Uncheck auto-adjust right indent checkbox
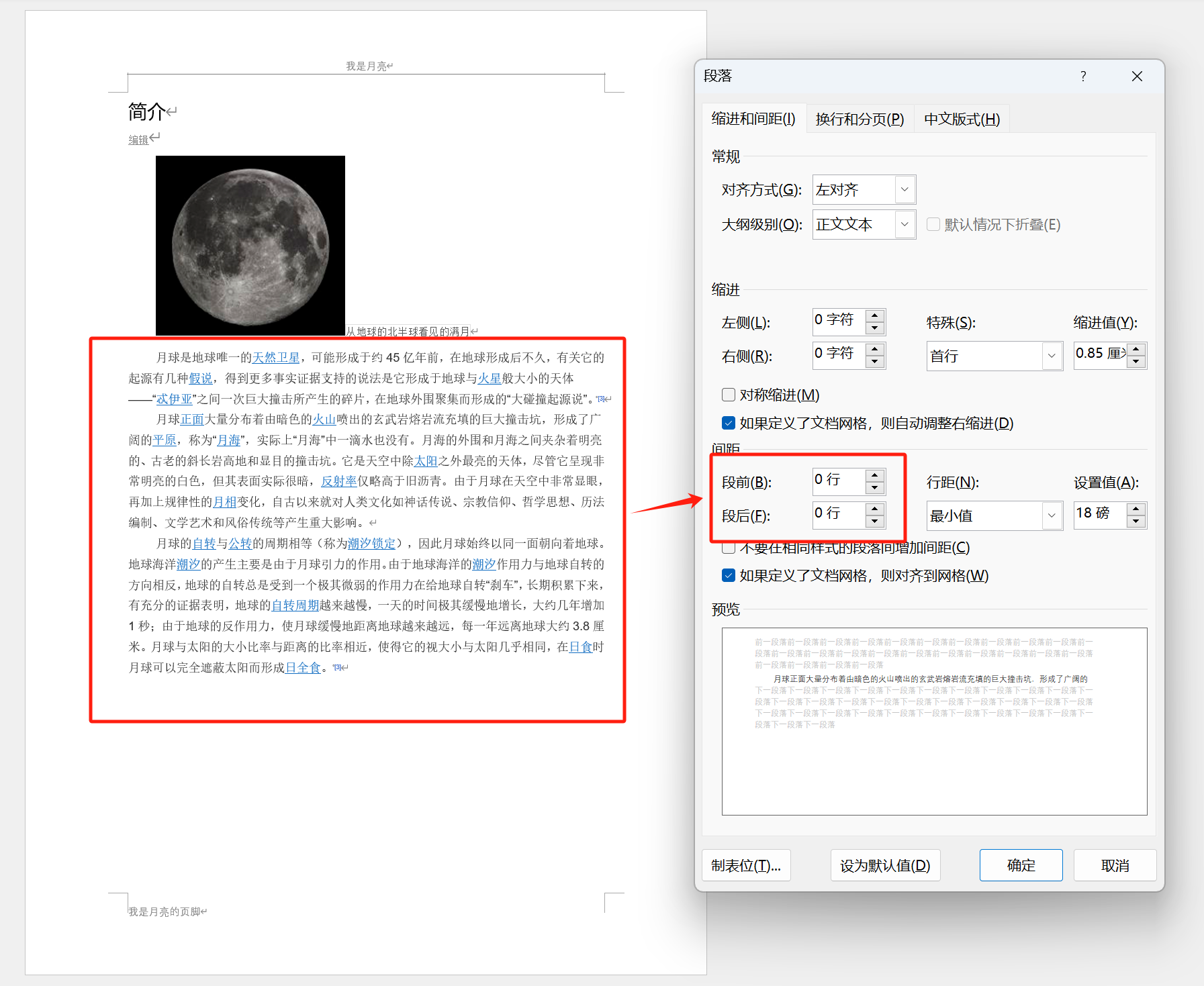The image size is (1204, 986). click(x=729, y=423)
